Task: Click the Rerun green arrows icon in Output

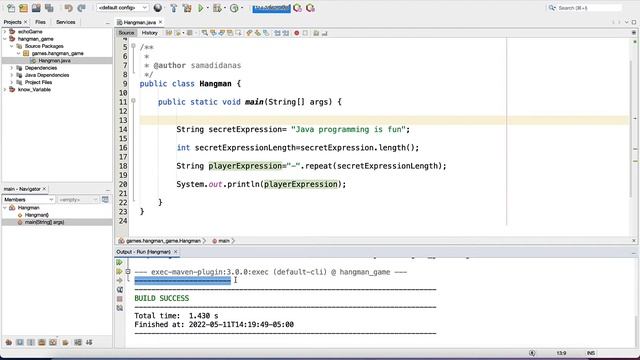Action: click(x=119, y=262)
